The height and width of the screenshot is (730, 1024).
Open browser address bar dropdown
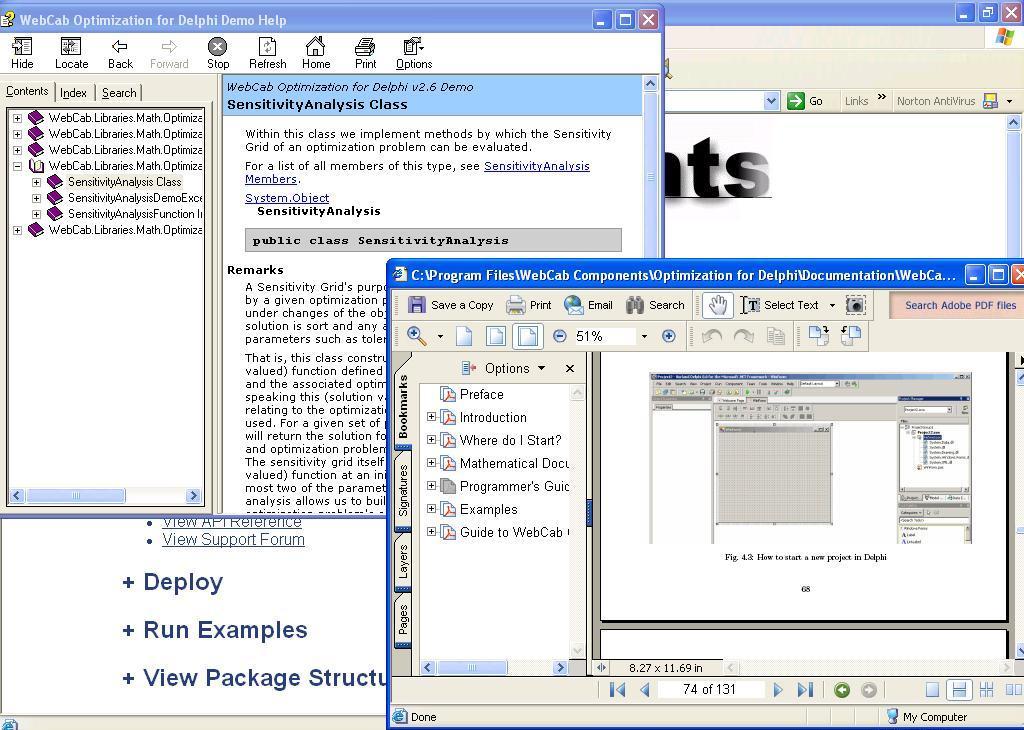coord(771,101)
